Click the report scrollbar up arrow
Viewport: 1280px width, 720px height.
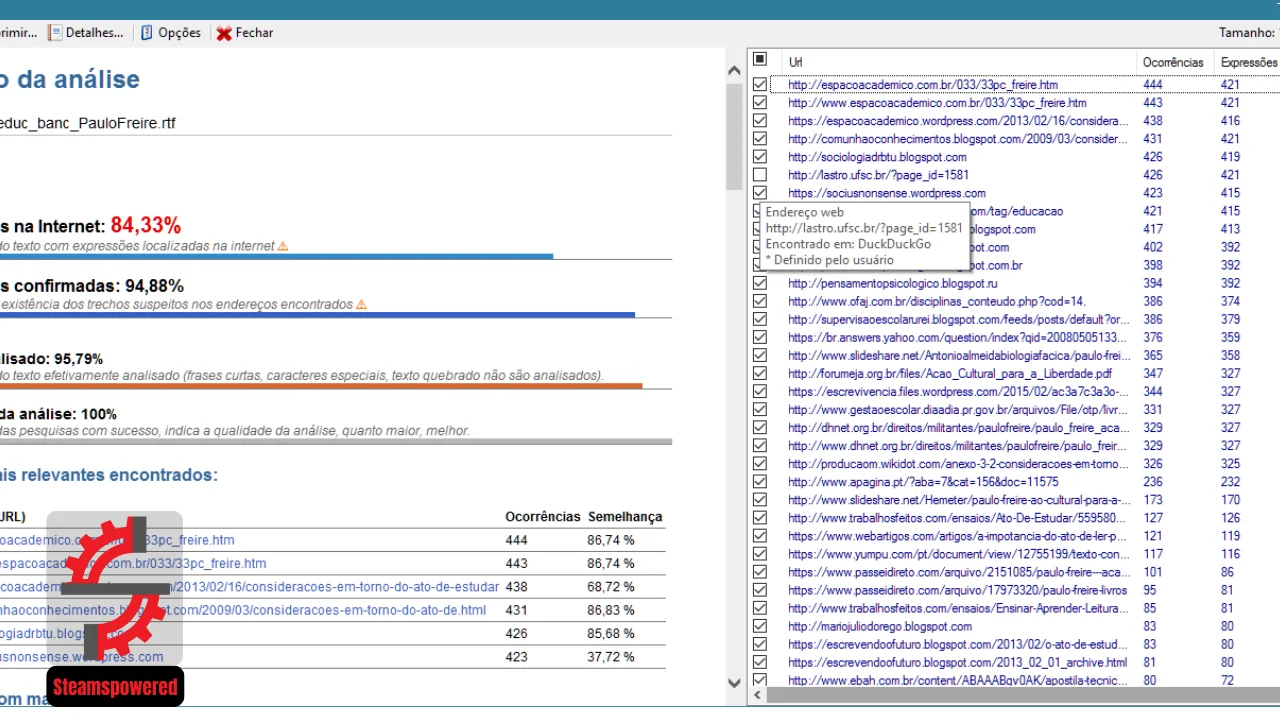734,73
